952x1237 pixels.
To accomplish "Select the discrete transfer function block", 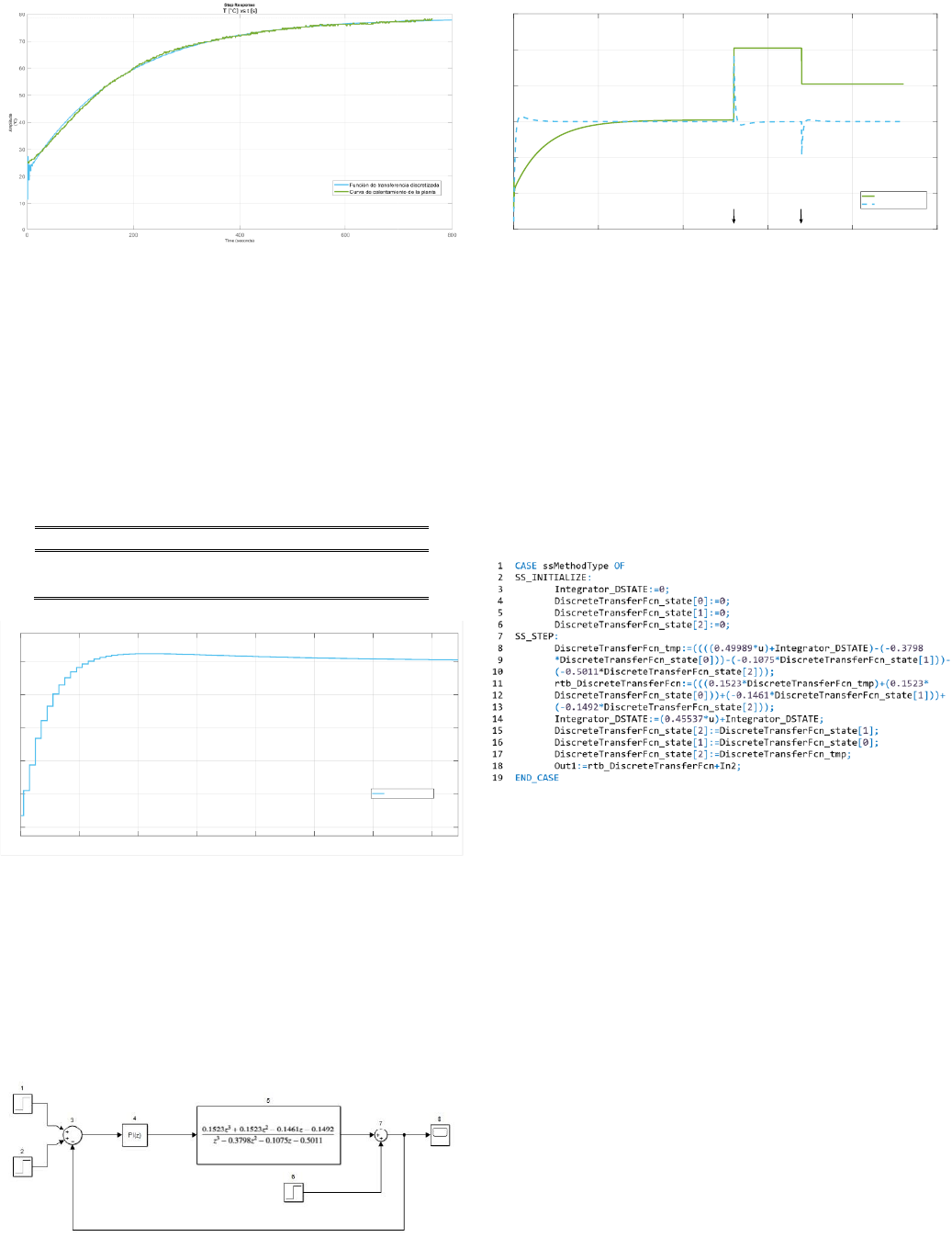I will (268, 1135).
